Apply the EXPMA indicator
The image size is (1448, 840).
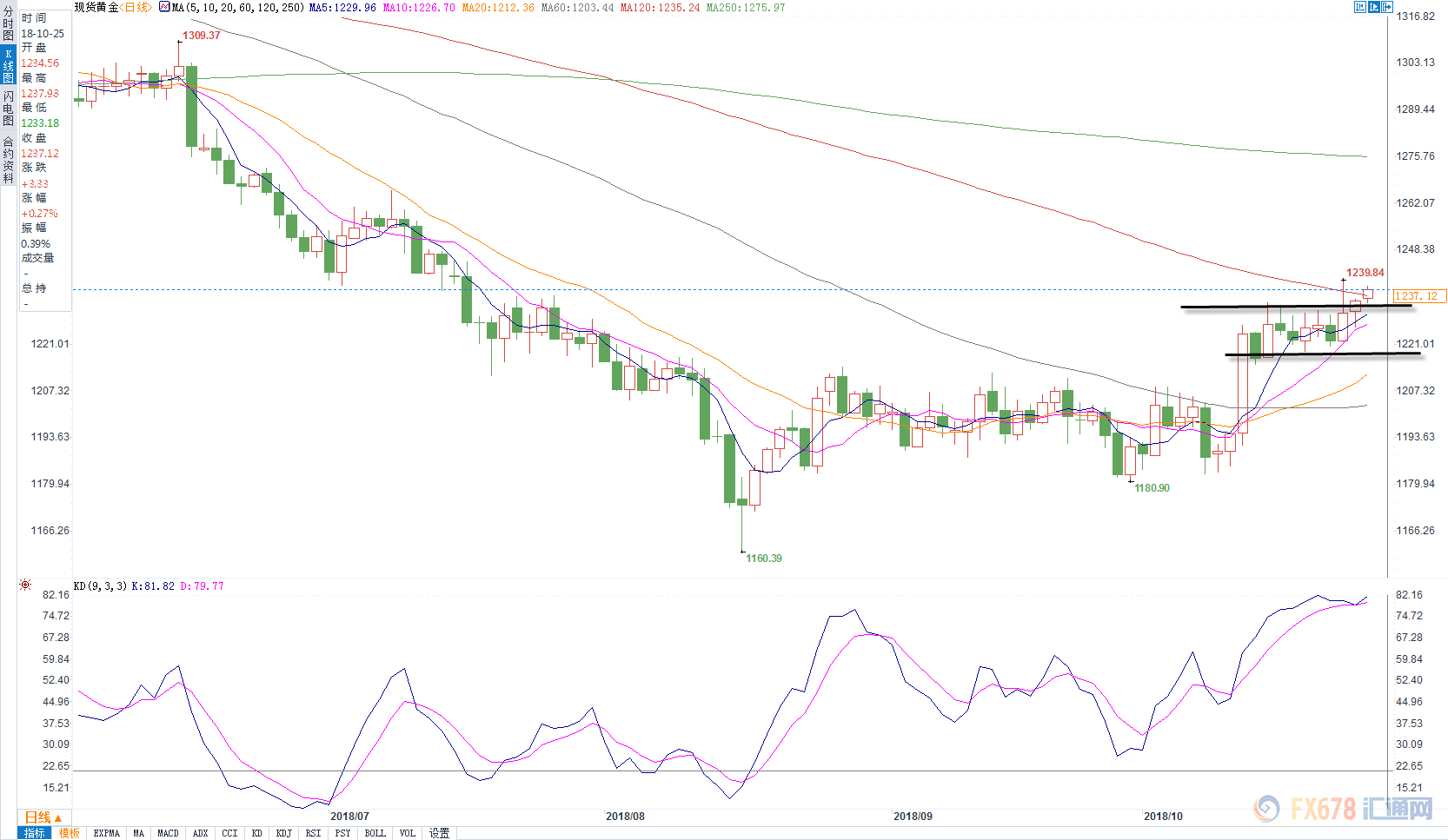(107, 833)
